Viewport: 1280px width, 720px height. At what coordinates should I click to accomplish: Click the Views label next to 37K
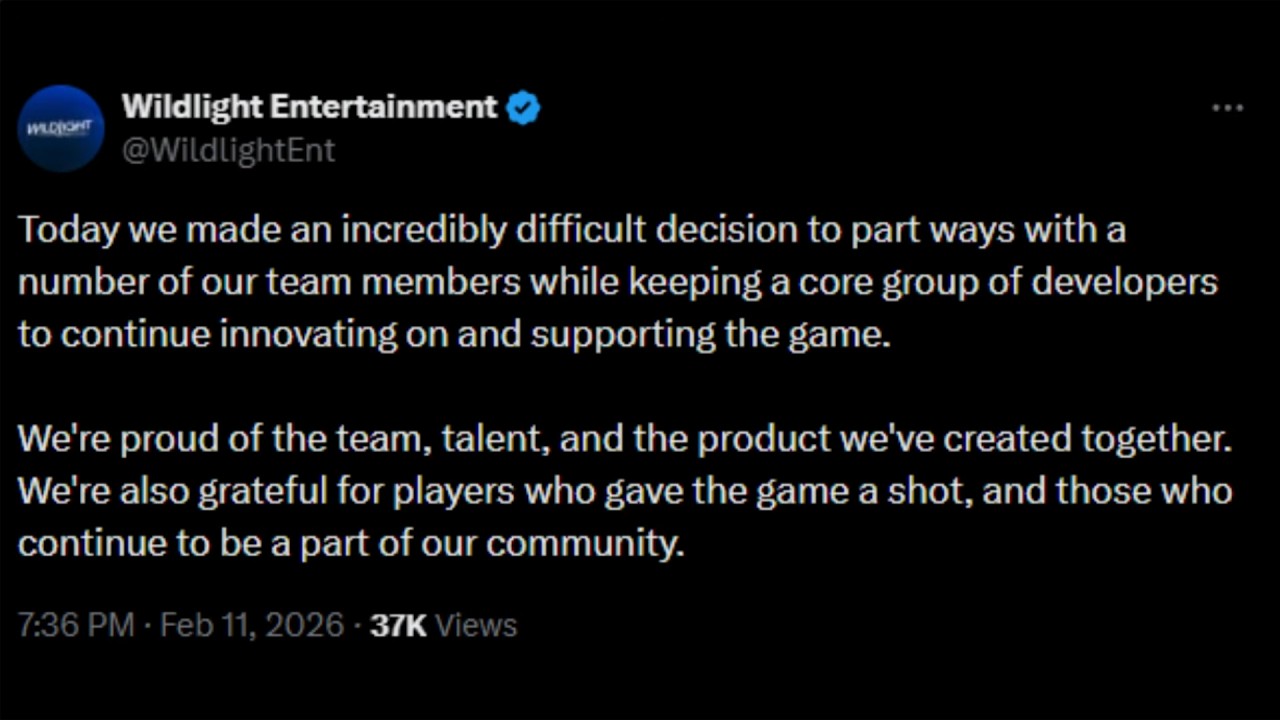(x=477, y=625)
